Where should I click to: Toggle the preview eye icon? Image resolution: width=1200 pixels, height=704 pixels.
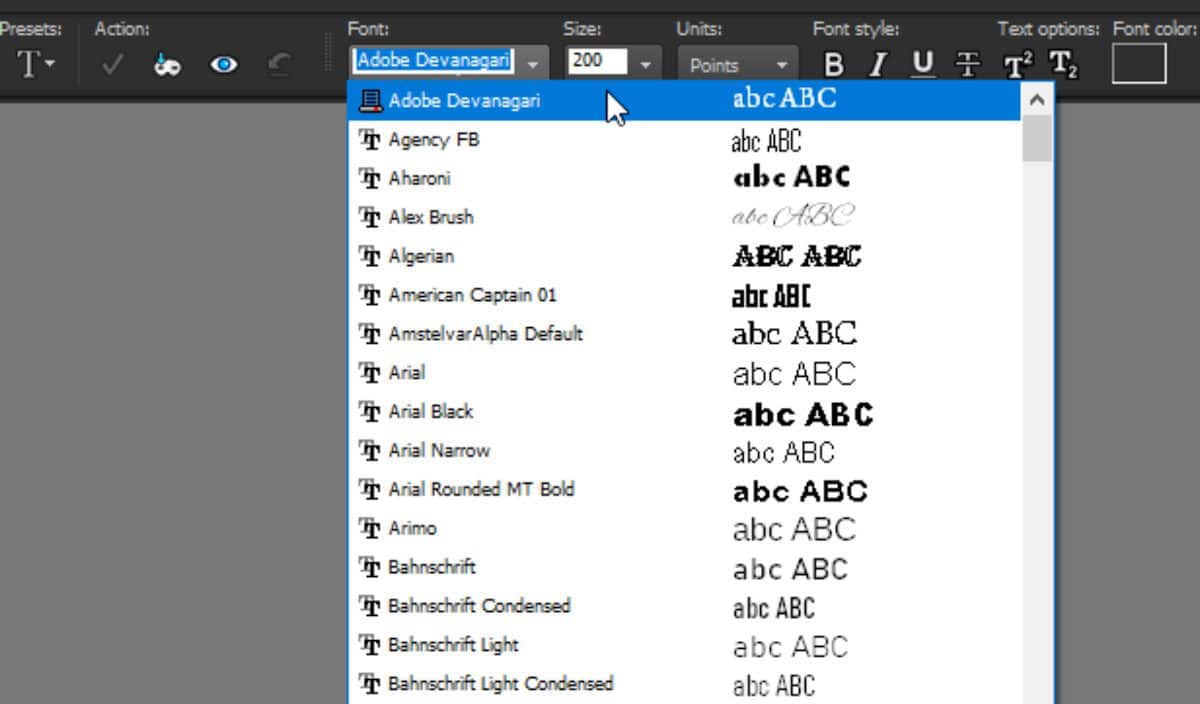click(x=224, y=64)
